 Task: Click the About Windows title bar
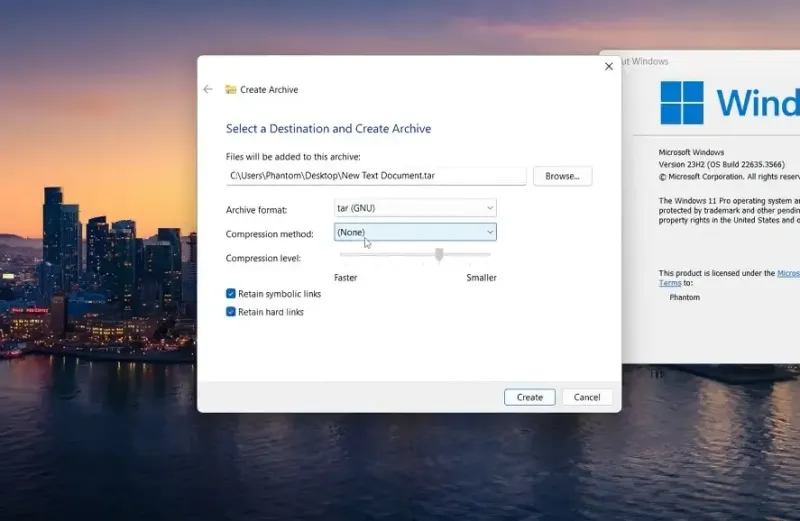click(x=709, y=61)
